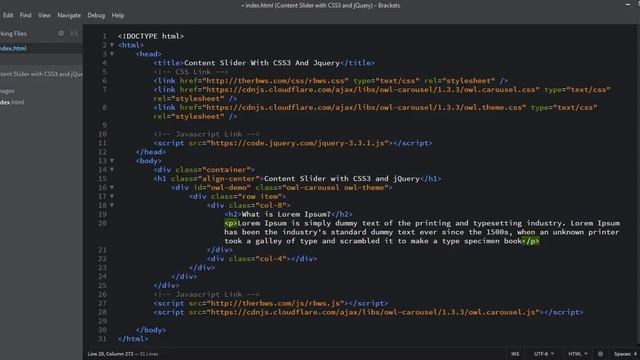
Task: Open the Debug menu
Action: coord(96,15)
